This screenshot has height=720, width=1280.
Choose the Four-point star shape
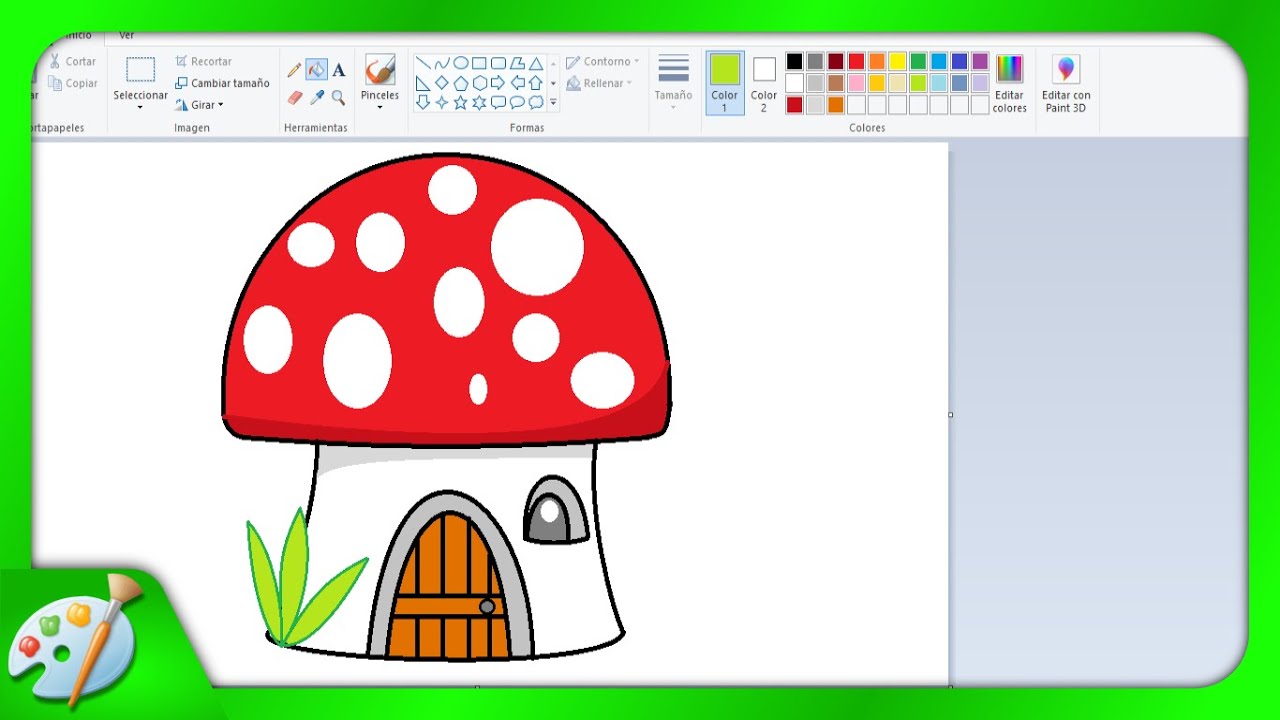[442, 102]
